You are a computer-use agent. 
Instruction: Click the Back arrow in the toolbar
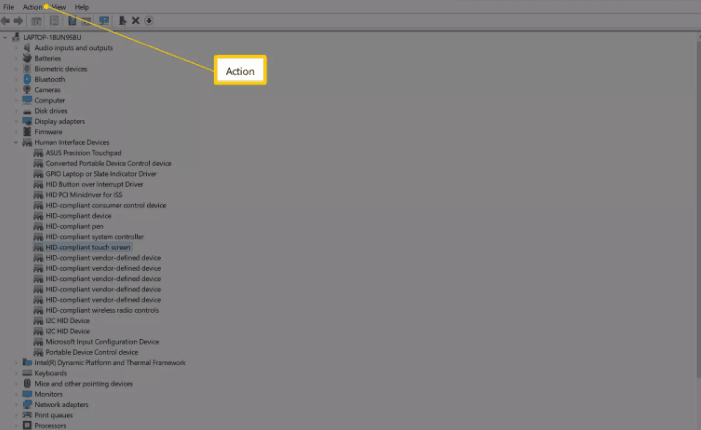point(6,20)
